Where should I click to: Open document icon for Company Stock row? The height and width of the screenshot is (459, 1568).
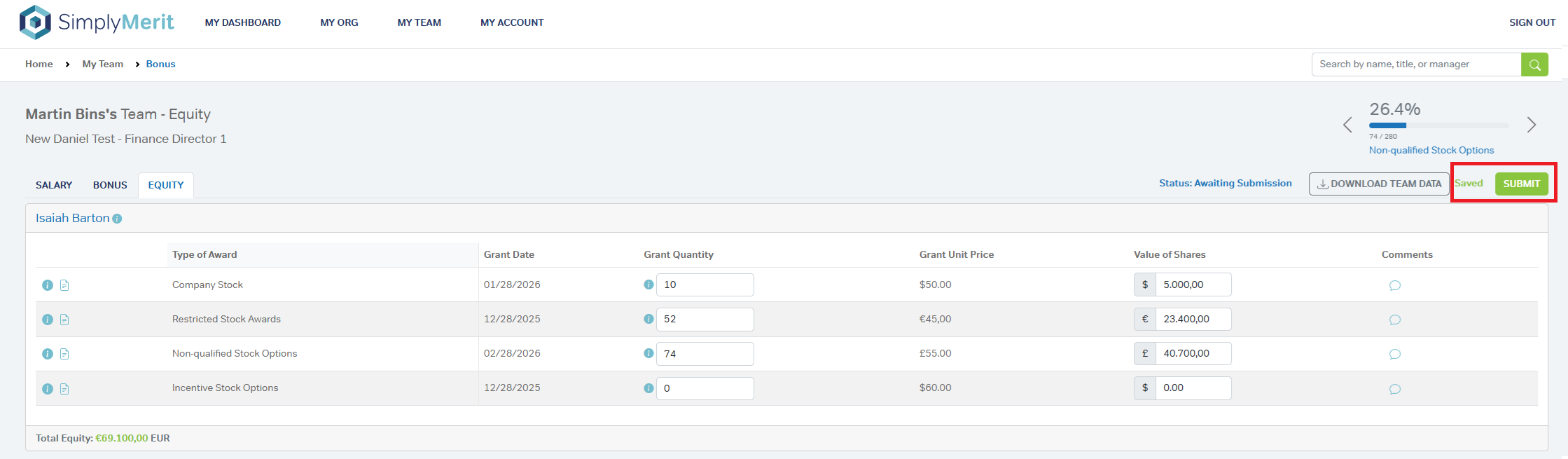pyautogui.click(x=64, y=285)
